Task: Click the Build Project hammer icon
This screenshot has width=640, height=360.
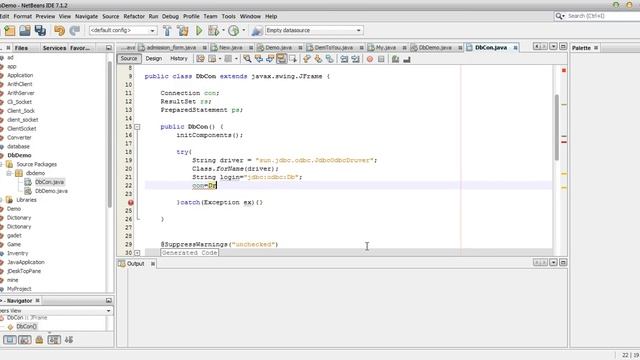Action: (167, 31)
